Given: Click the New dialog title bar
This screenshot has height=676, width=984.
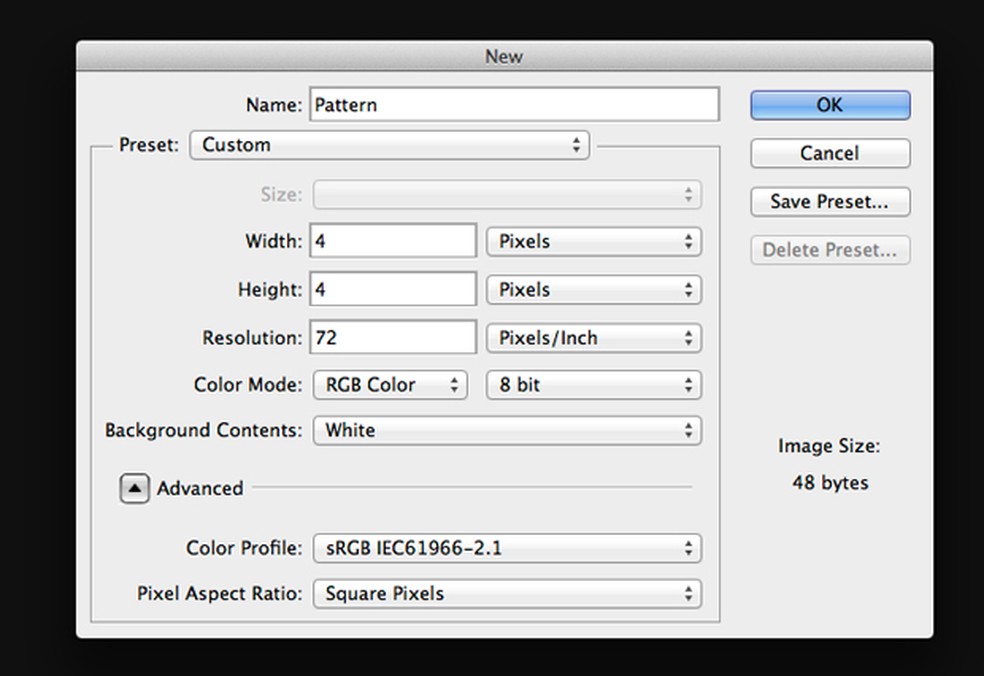Looking at the screenshot, I should pos(504,56).
